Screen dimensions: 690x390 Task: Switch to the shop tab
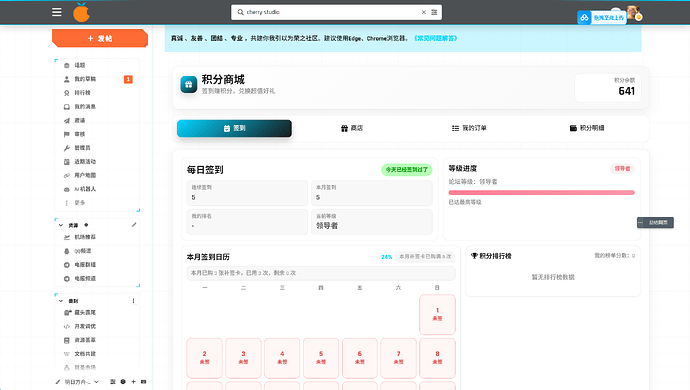coord(352,128)
